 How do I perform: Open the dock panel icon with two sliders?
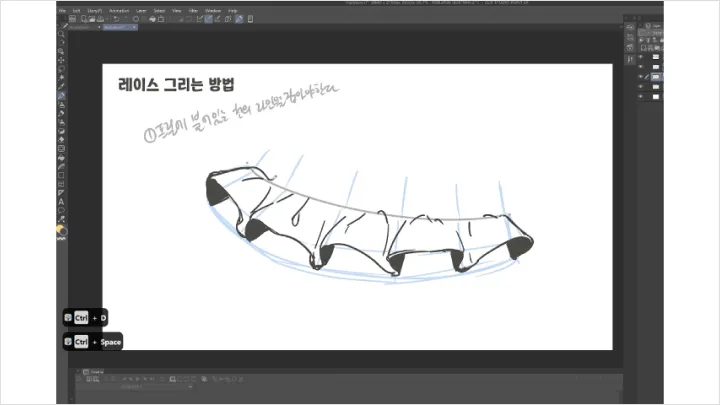click(630, 59)
